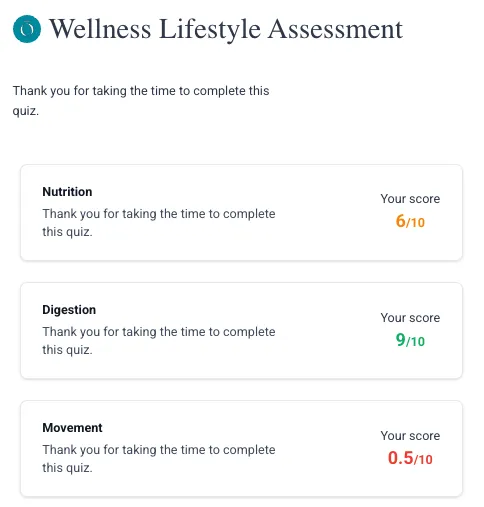Select the Nutrition heading
Screen dimensions: 484x507
(x=67, y=192)
